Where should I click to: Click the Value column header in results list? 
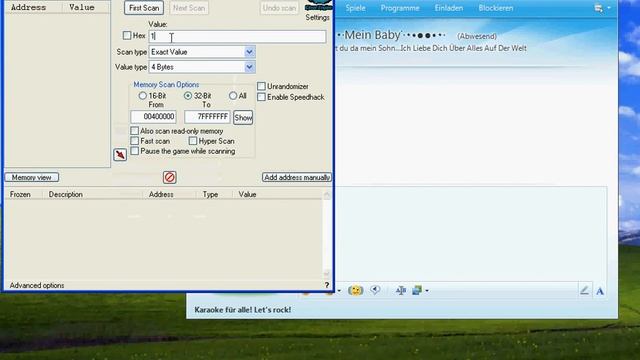pyautogui.click(x=82, y=7)
